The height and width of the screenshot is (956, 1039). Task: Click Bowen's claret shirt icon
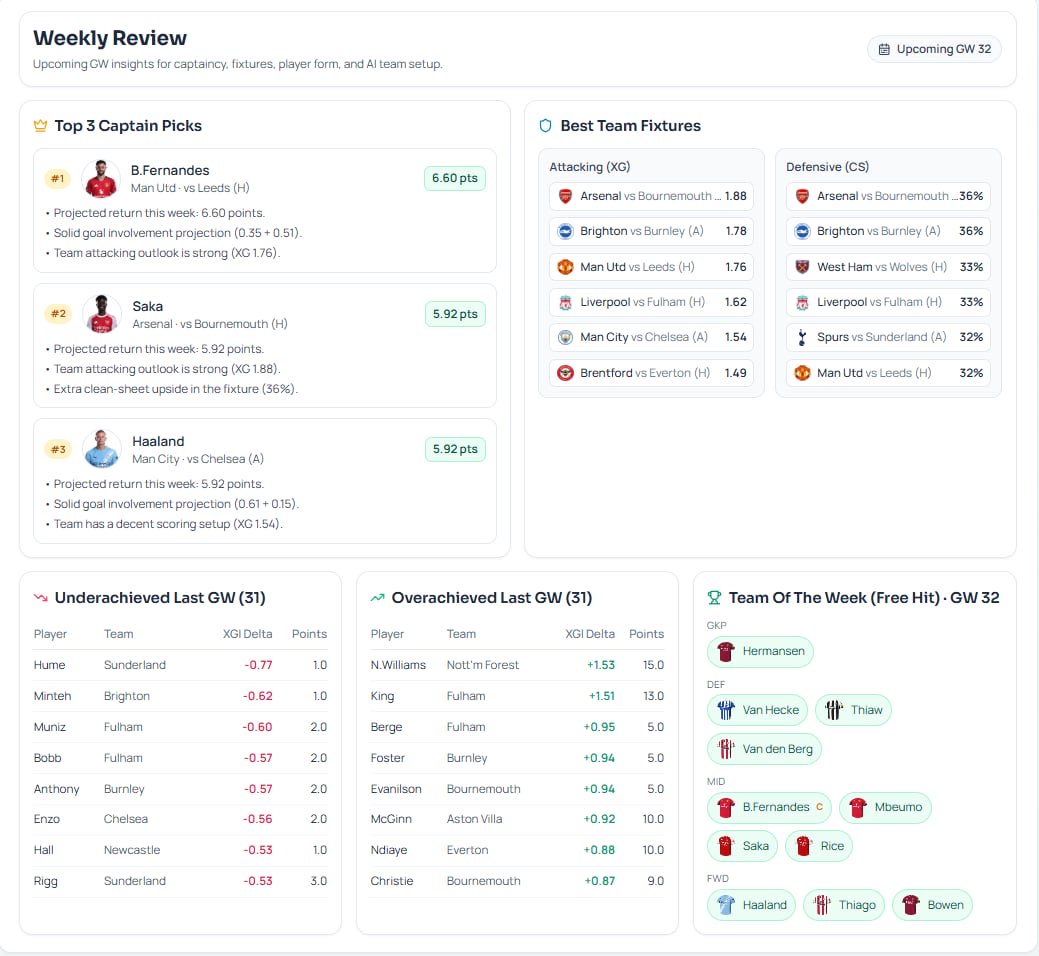click(x=910, y=905)
